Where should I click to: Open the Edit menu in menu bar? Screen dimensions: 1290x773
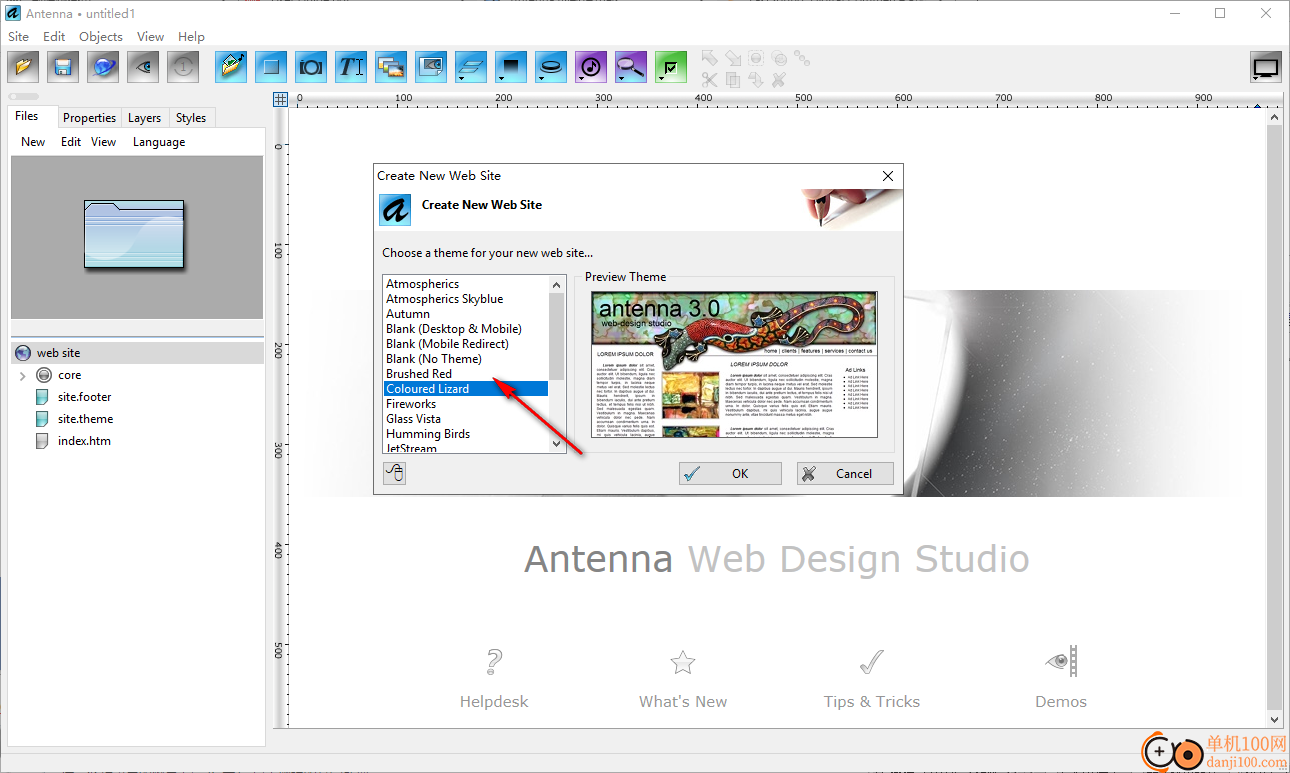coord(54,37)
